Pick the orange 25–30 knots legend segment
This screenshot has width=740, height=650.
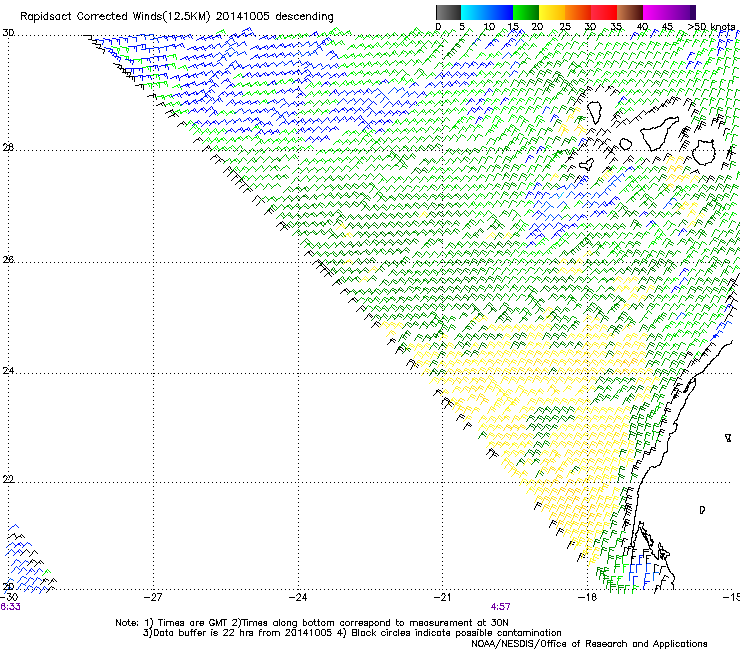578,12
